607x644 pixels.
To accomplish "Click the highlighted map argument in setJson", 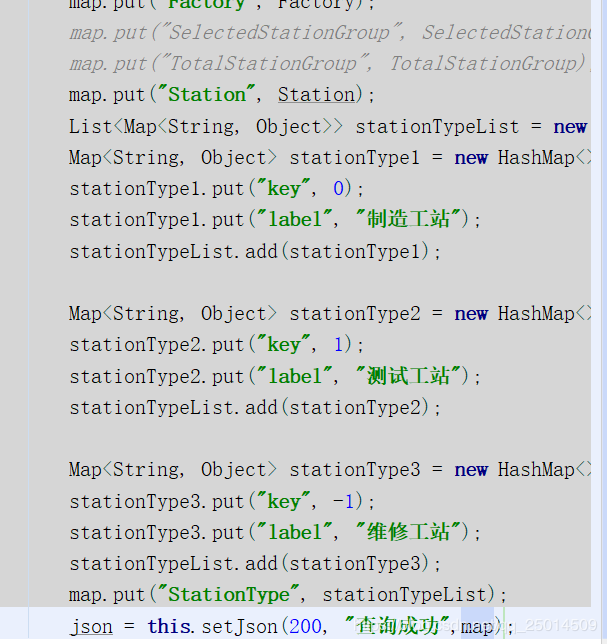I will tap(478, 627).
